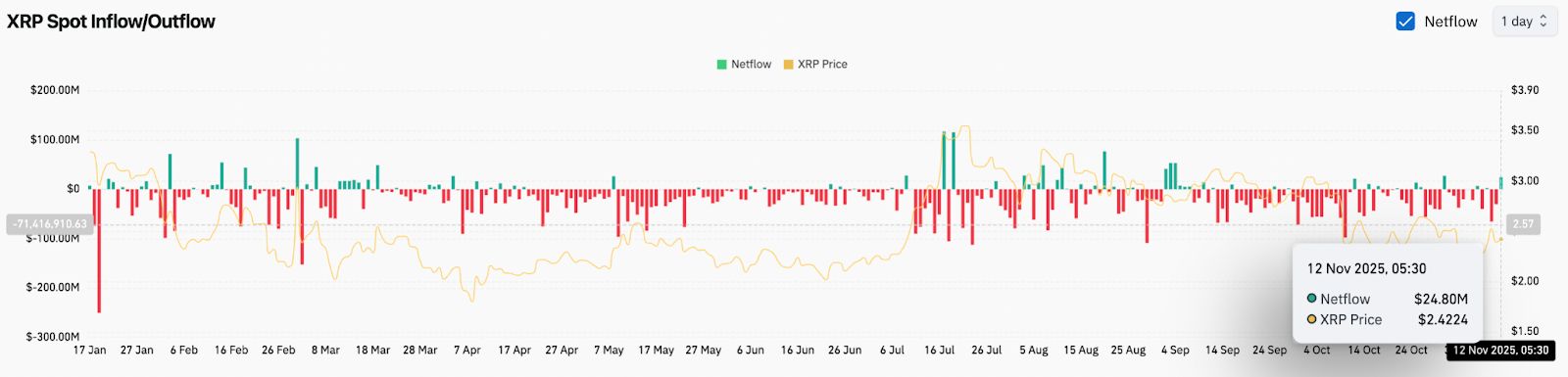The height and width of the screenshot is (377, 1568).
Task: Click the -71,416,910.63 crosshair value label
Action: (49, 224)
